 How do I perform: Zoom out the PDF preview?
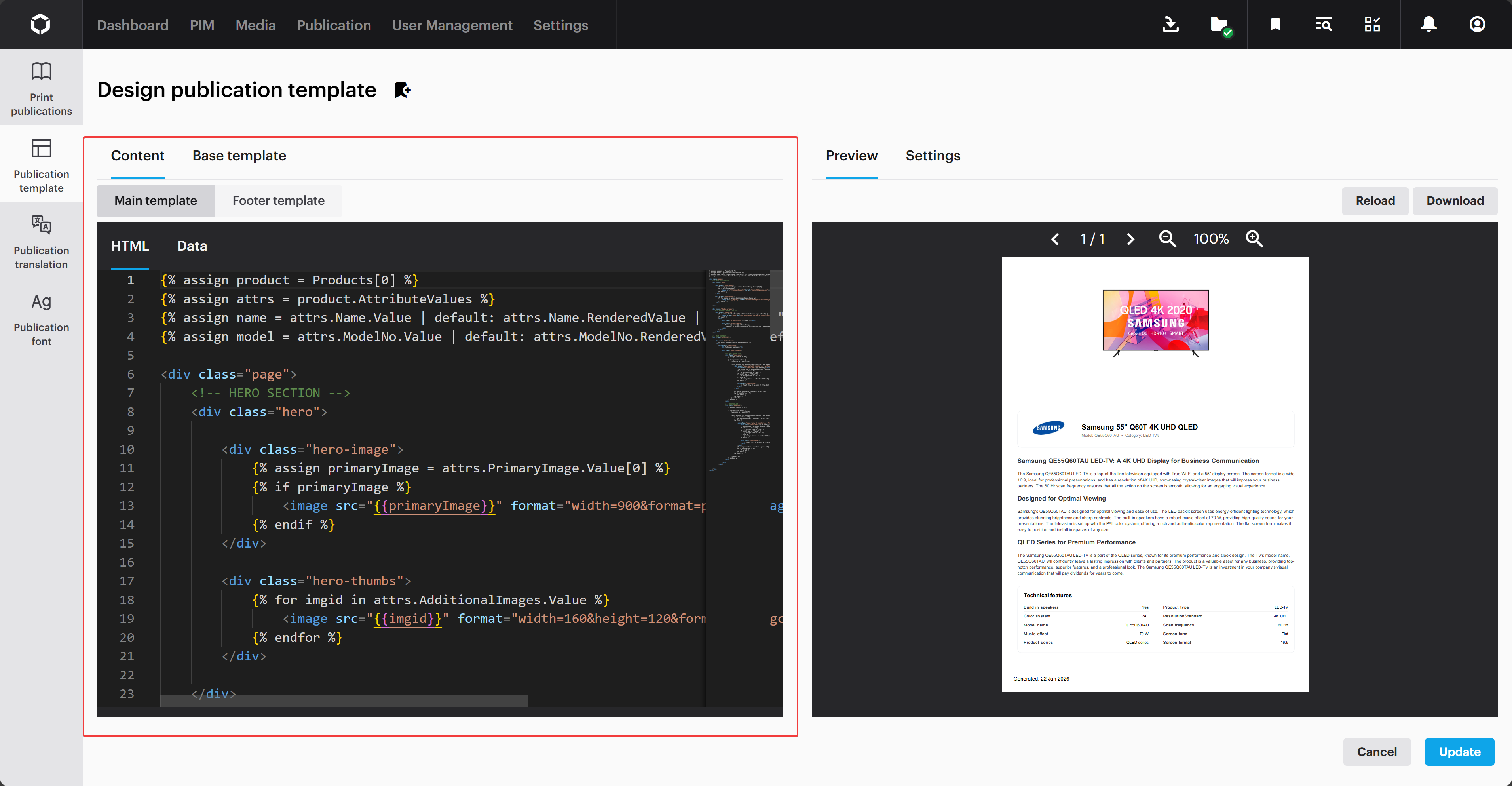[1168, 239]
